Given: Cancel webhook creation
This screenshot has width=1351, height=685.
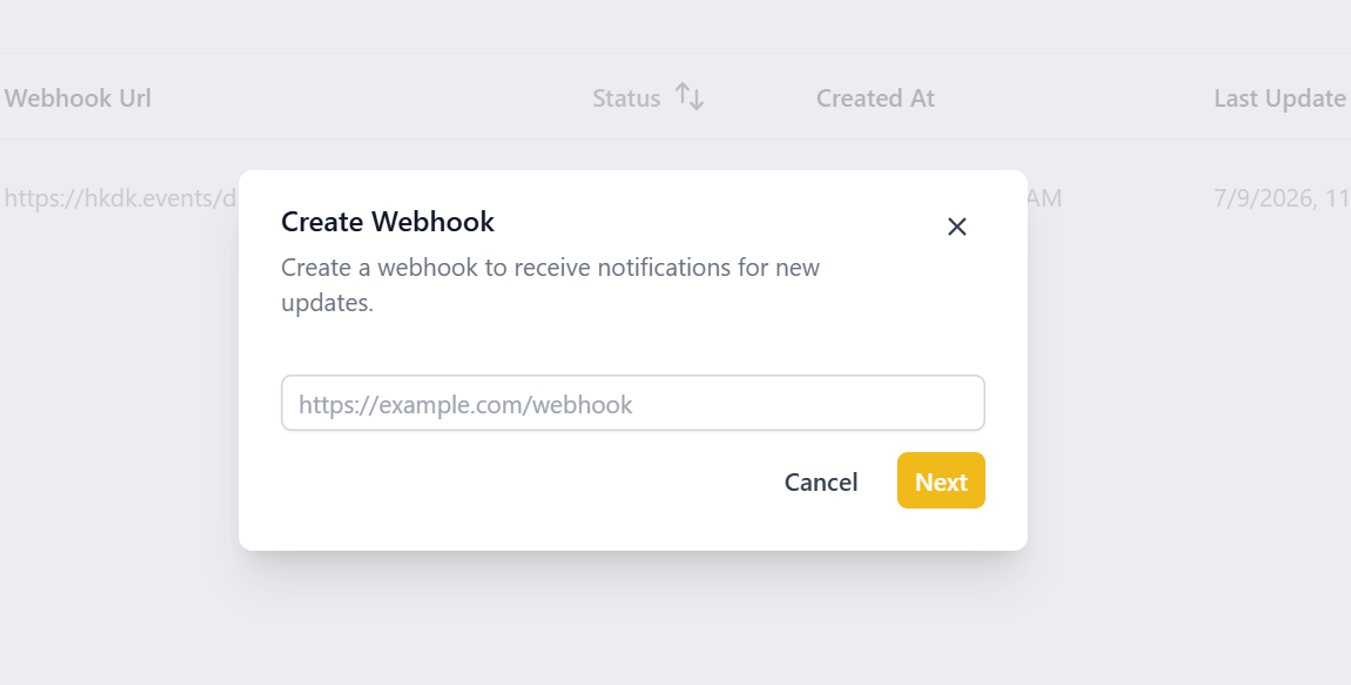Looking at the screenshot, I should click(821, 481).
